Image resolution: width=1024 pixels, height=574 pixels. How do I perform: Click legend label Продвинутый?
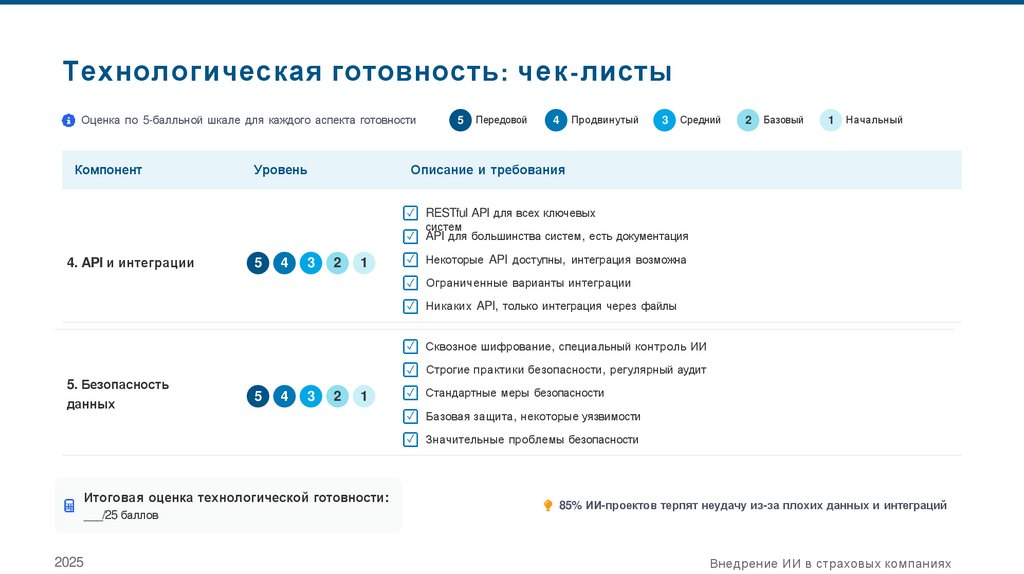605,120
